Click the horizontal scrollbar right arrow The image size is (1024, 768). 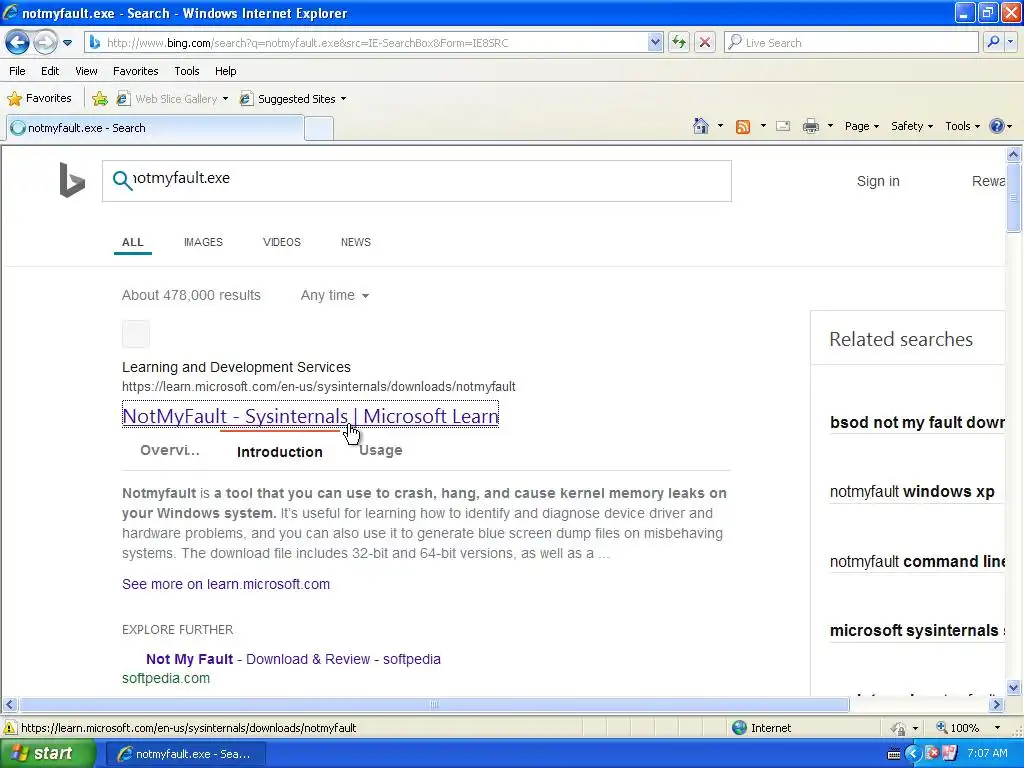pos(997,705)
